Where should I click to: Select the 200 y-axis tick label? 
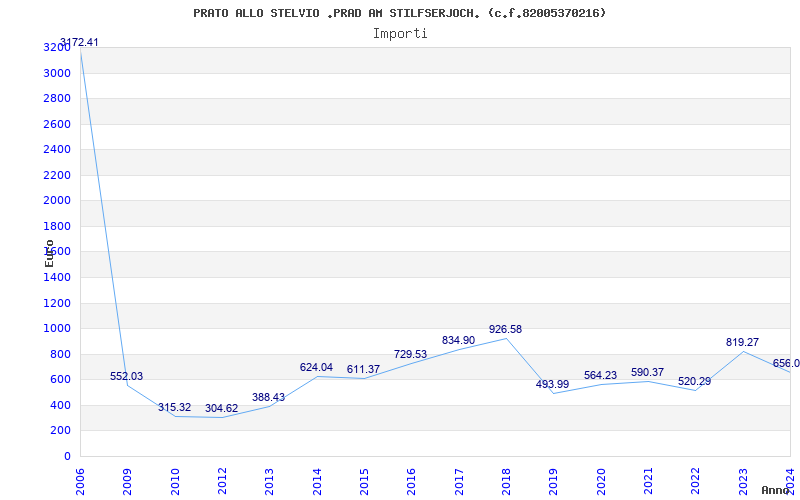point(61,431)
